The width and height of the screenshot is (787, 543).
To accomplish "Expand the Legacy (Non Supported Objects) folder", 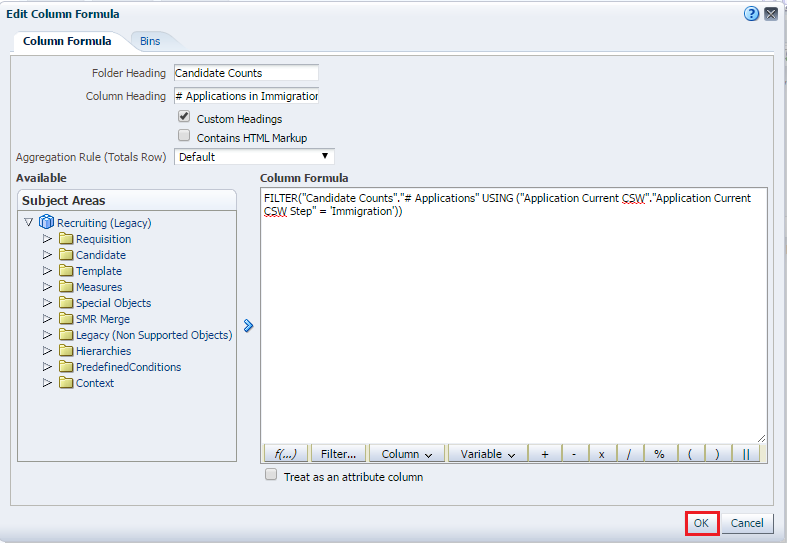I will coord(47,335).
